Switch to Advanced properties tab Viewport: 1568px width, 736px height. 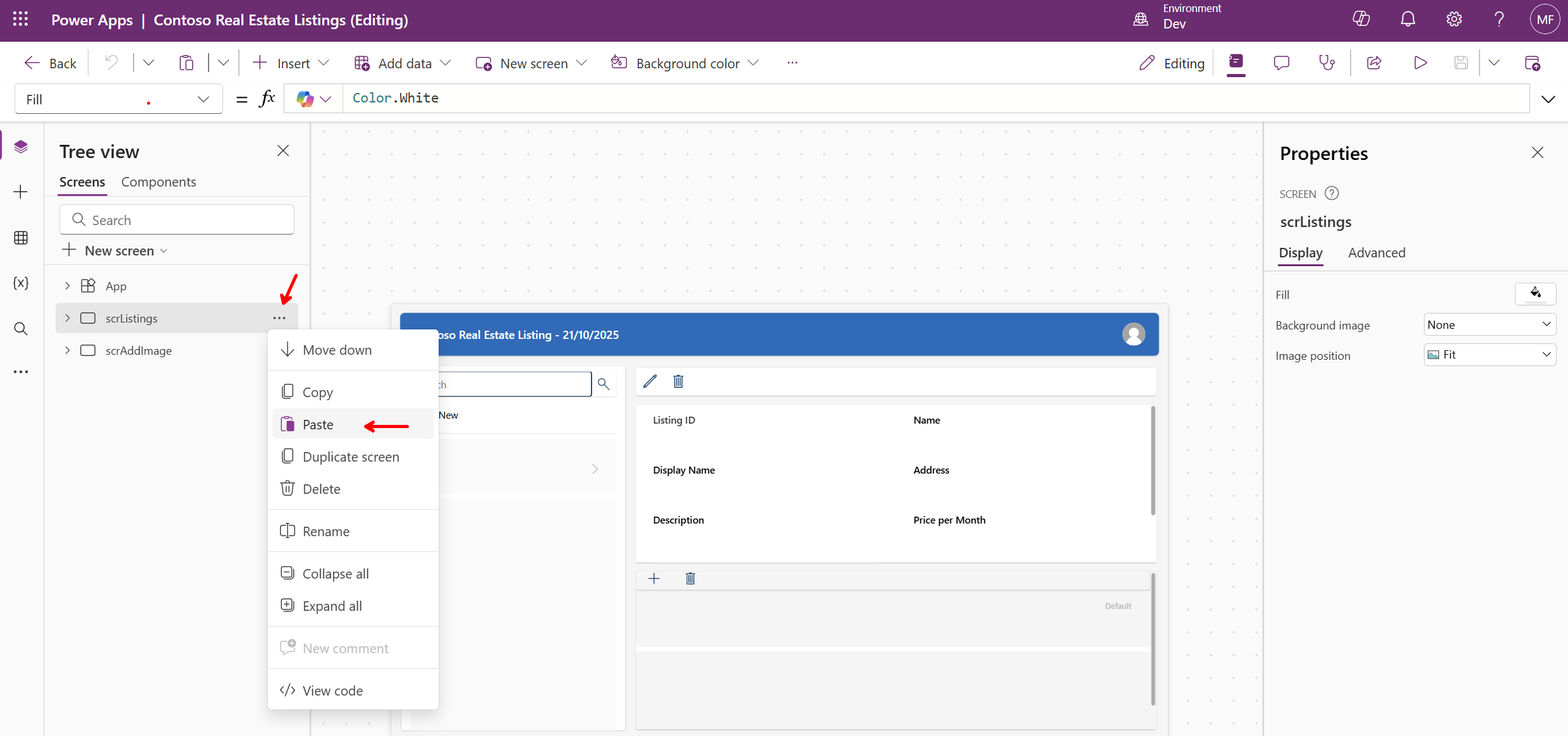[1376, 253]
